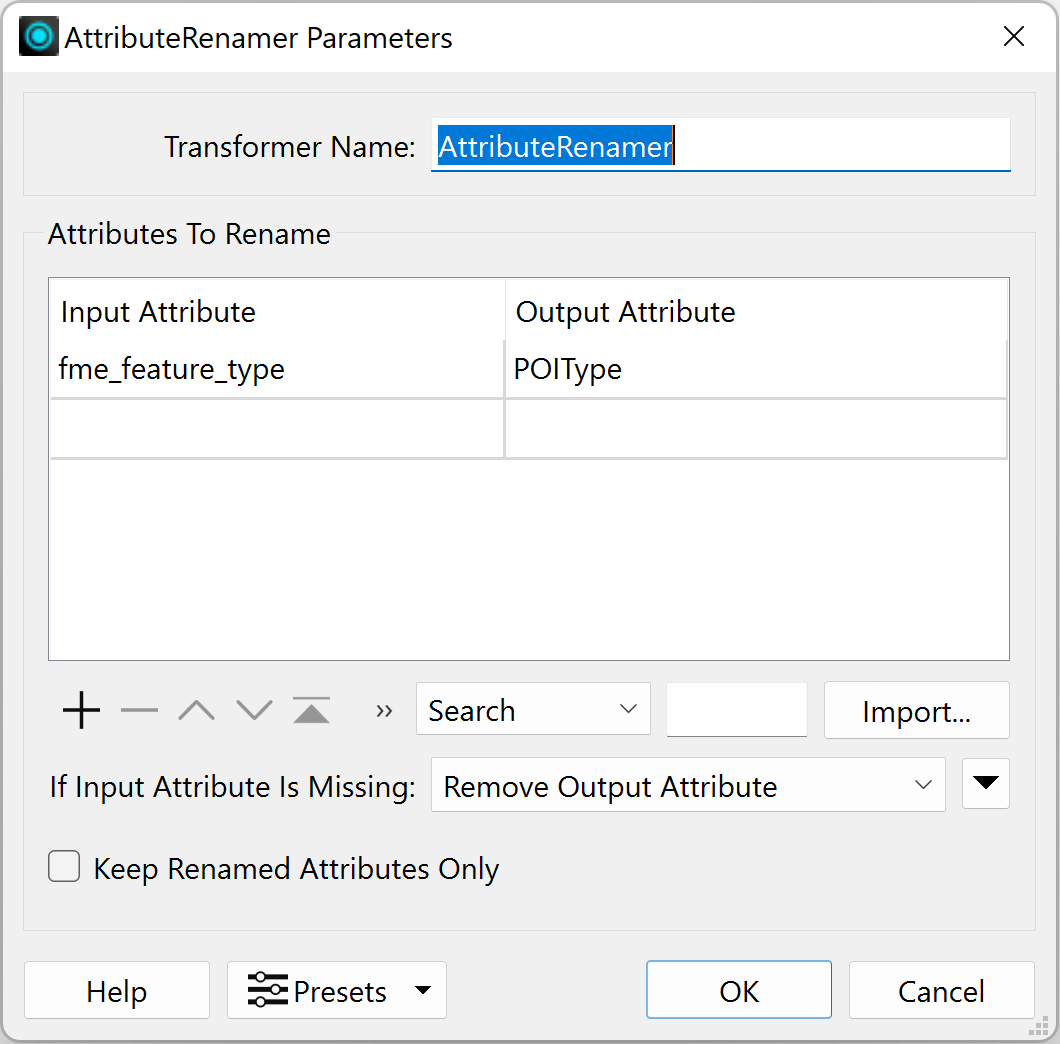Expand the Presets dropdown arrow
The image size is (1060, 1044).
(423, 990)
